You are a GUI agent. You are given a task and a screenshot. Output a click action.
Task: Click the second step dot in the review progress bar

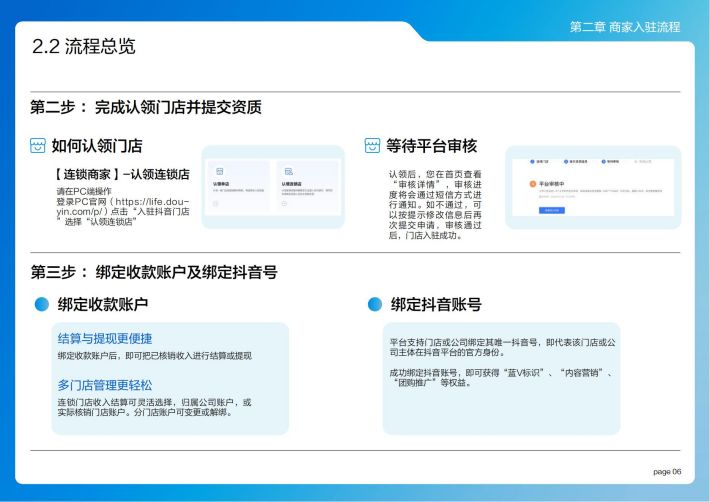point(566,162)
